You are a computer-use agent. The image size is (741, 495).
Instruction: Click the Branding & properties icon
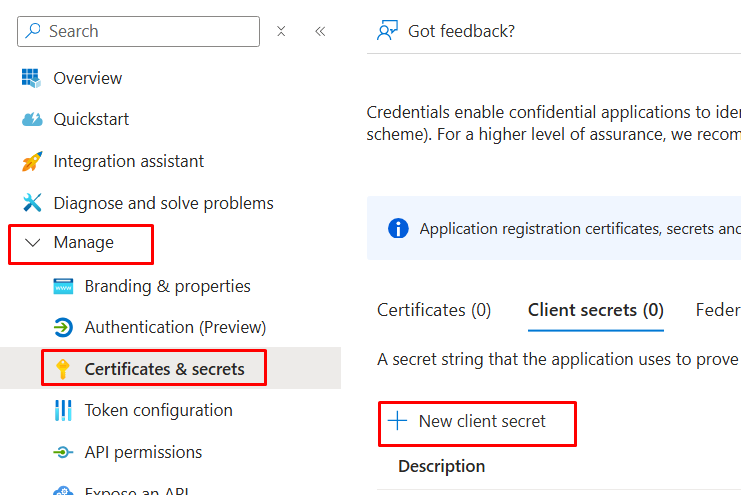(63, 286)
